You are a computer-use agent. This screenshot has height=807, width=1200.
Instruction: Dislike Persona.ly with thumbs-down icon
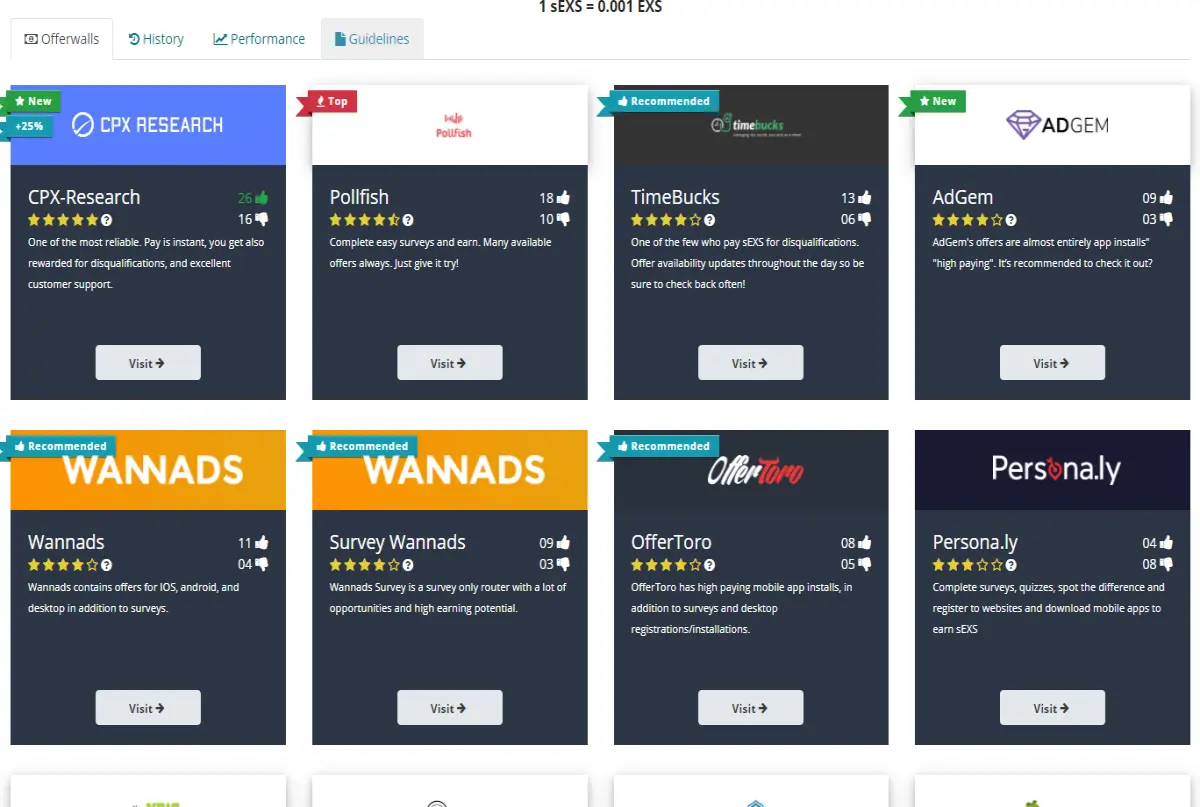[1166, 564]
